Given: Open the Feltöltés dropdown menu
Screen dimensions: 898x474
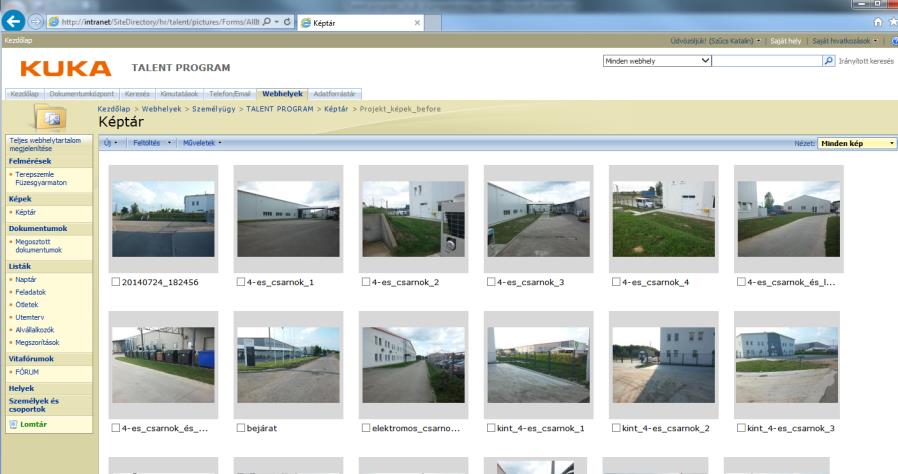Looking at the screenshot, I should click(x=152, y=143).
